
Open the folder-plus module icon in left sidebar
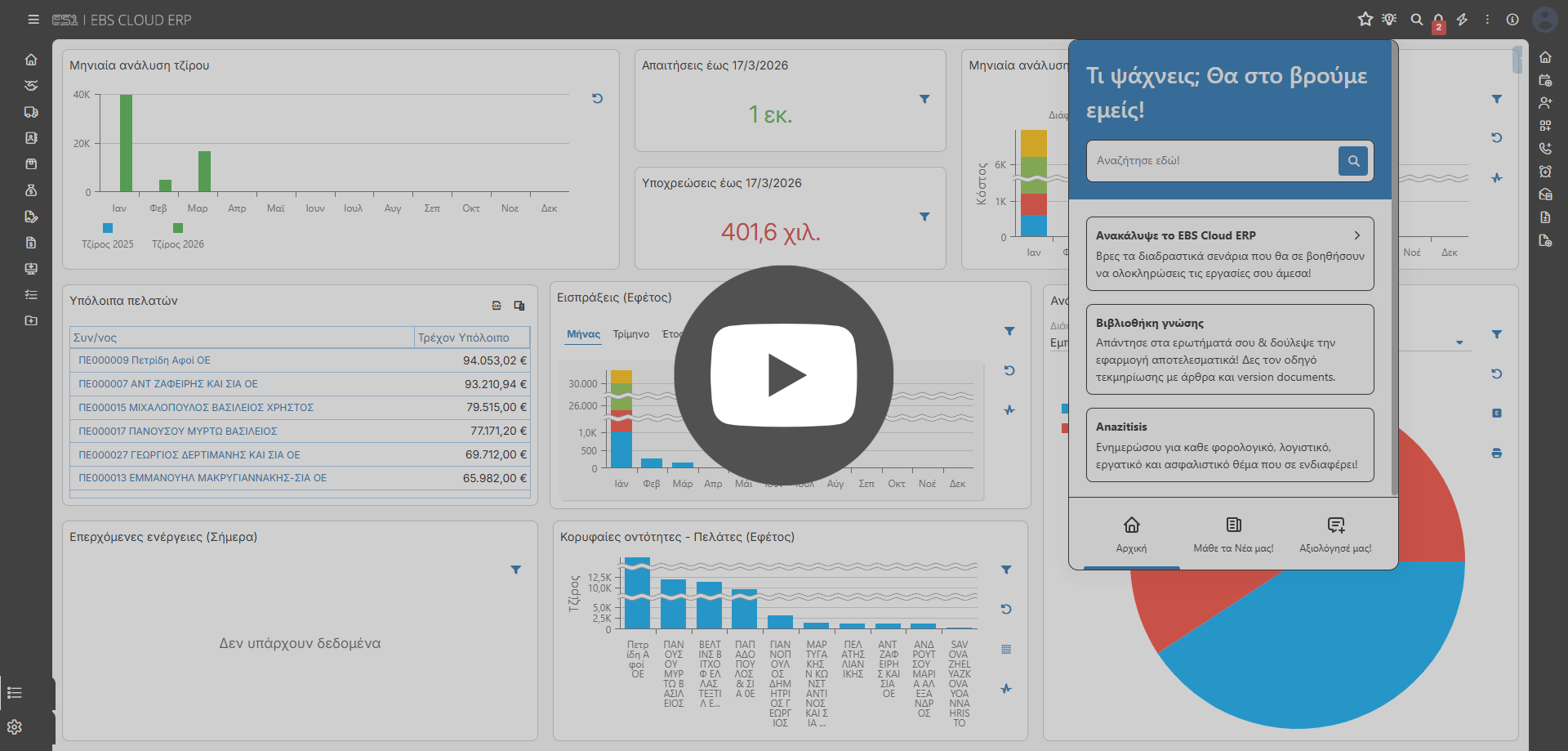click(x=31, y=320)
